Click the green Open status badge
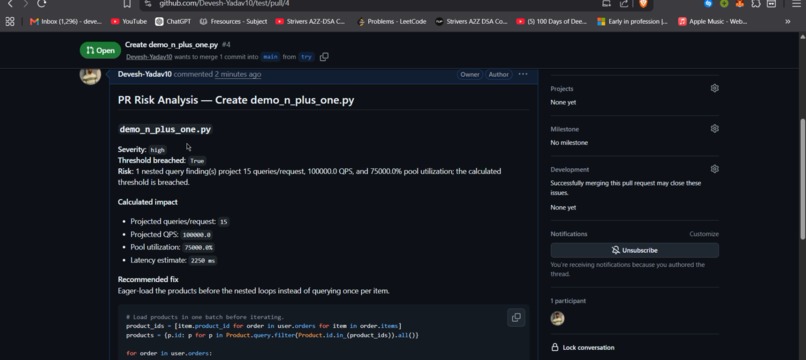Screen dimensions: 806x360 (x=100, y=50)
